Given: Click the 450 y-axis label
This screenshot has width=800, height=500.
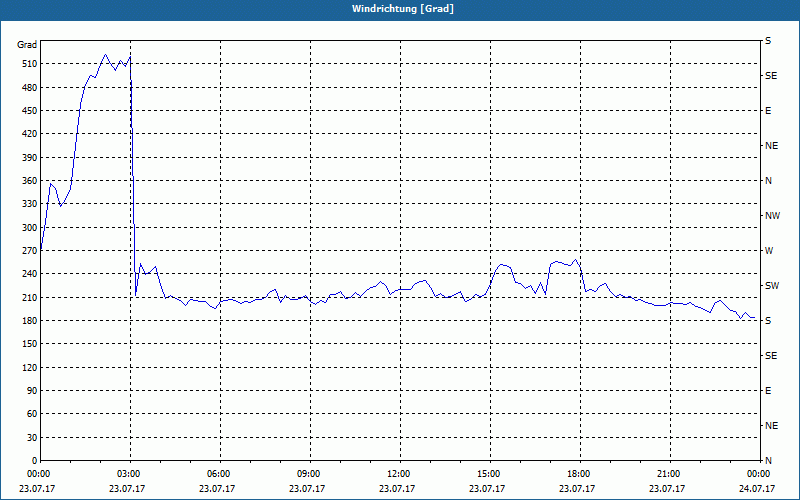Looking at the screenshot, I should tap(29, 111).
